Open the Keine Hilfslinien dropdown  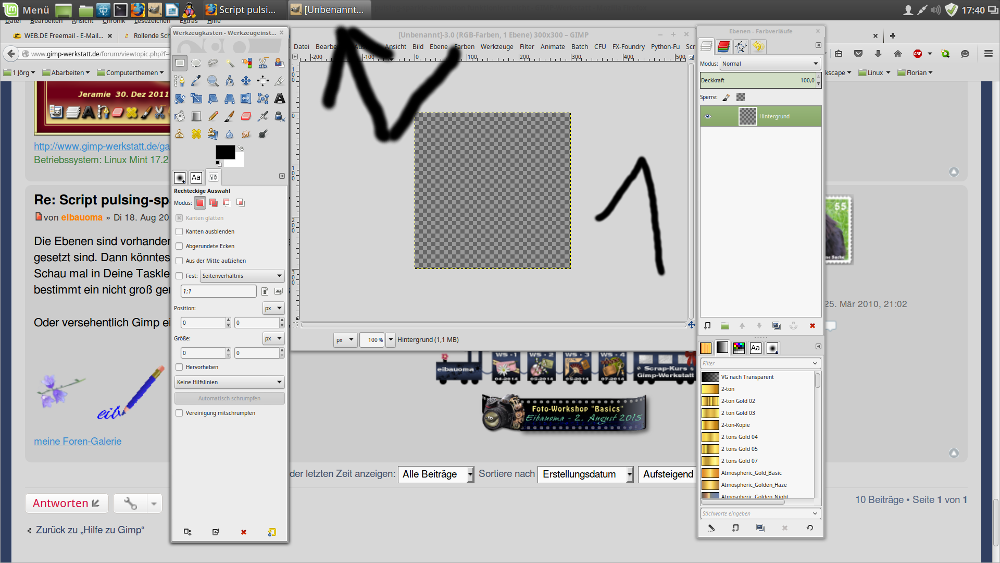pyautogui.click(x=229, y=382)
